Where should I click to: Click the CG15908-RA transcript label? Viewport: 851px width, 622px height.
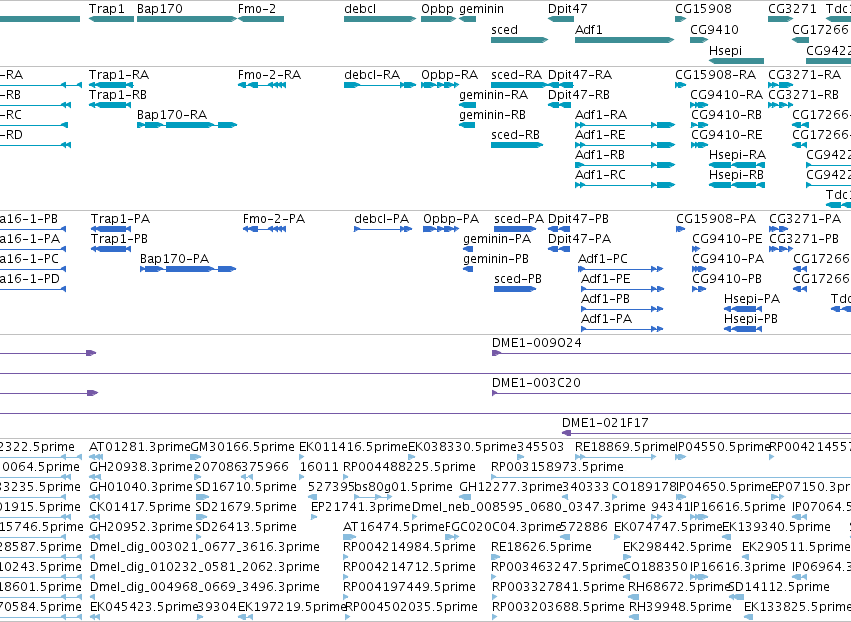coord(715,74)
